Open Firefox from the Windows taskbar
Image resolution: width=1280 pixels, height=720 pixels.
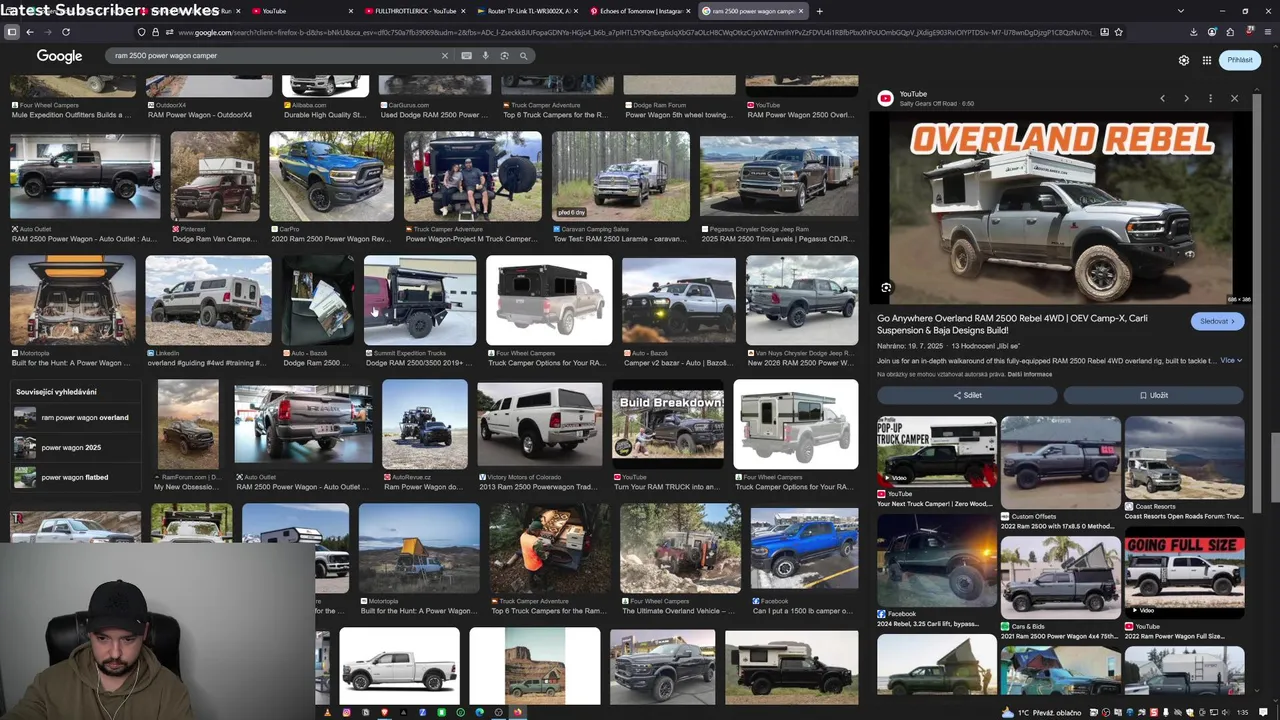click(517, 712)
